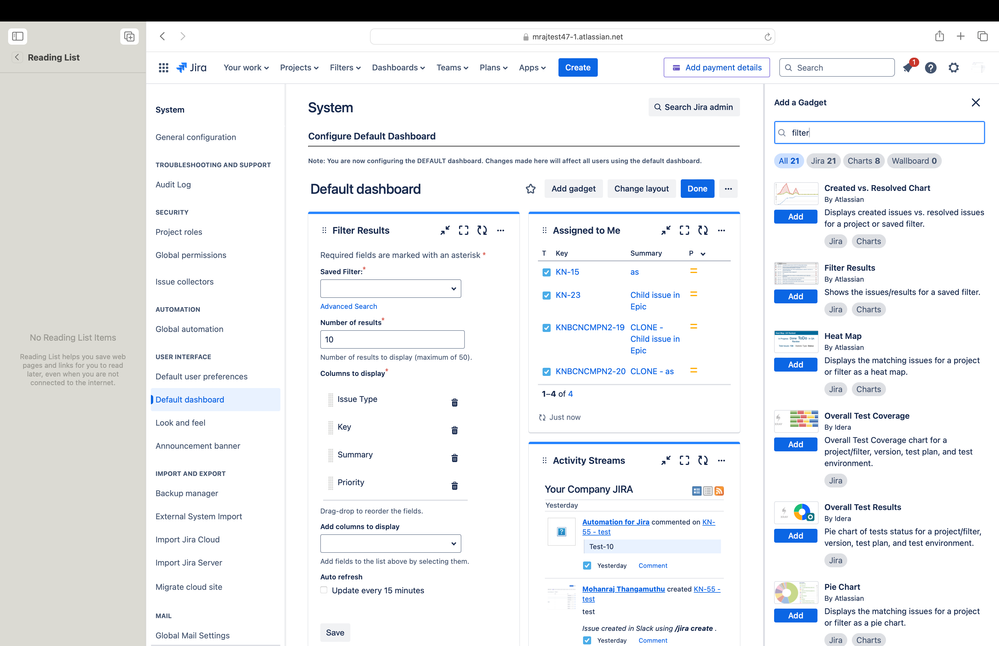Image resolution: width=999 pixels, height=646 pixels.
Task: Click the browser Share icon
Action: pyautogui.click(x=939, y=36)
